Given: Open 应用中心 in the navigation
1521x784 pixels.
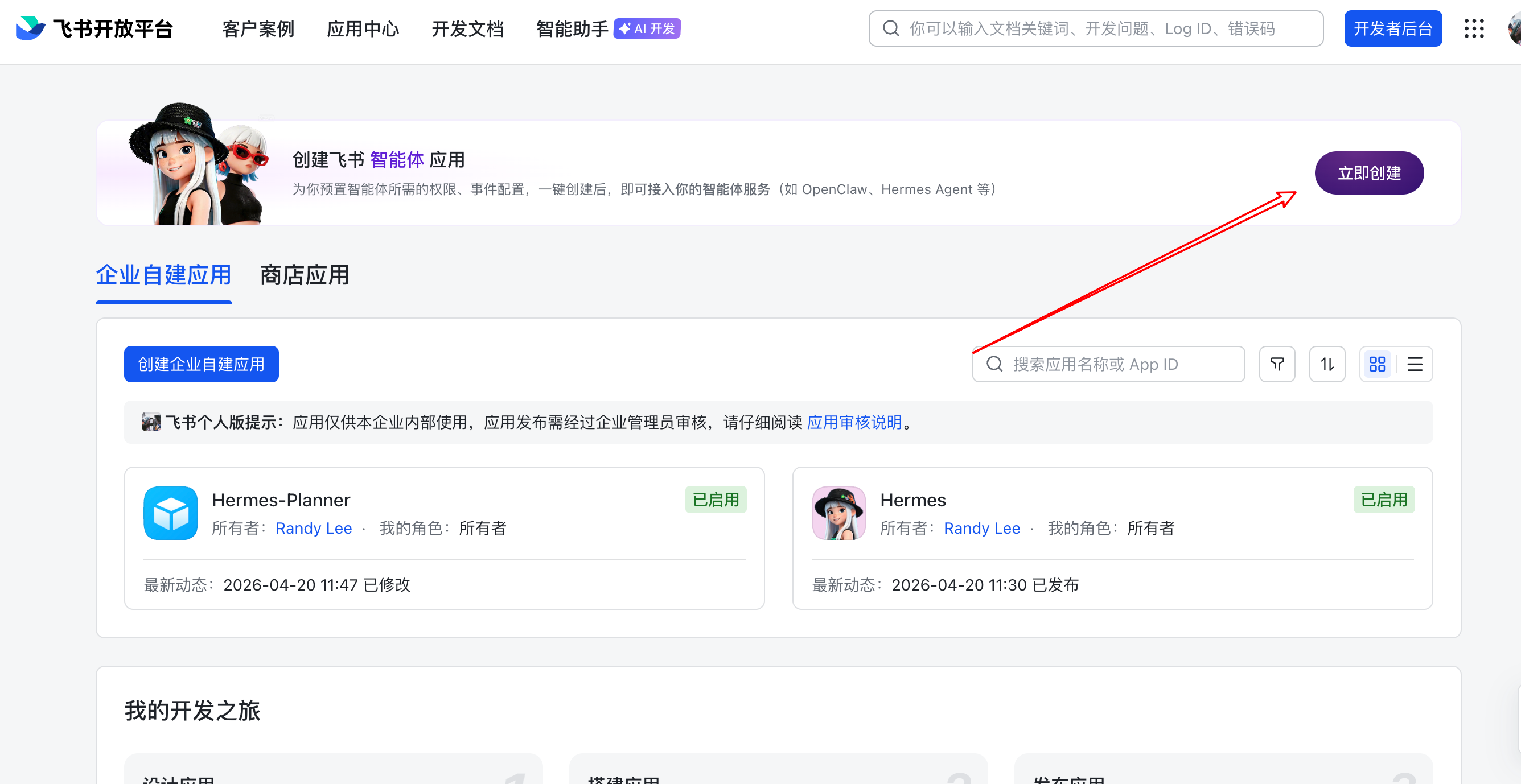Looking at the screenshot, I should pos(363,28).
